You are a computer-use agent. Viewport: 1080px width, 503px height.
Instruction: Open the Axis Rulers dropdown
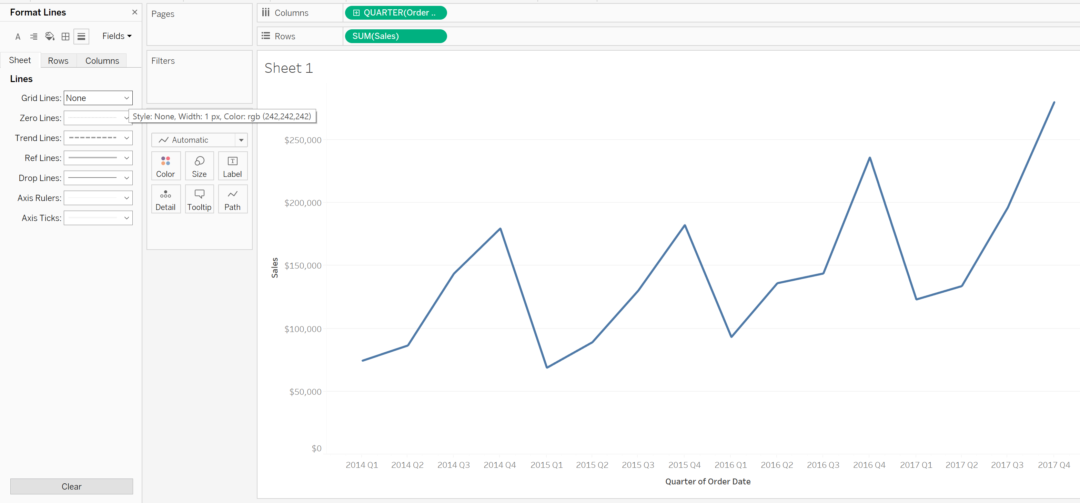[x=98, y=198]
